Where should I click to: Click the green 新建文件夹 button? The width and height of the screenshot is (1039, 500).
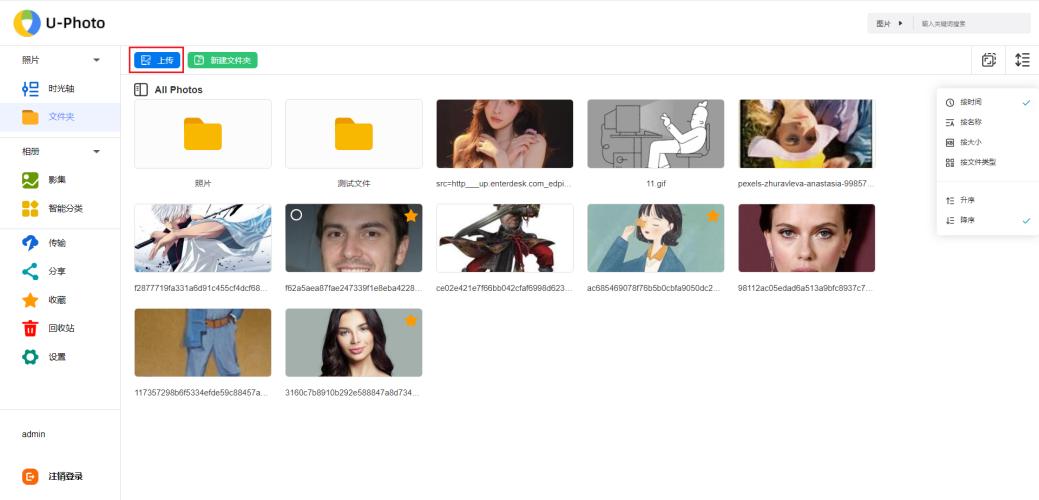222,60
